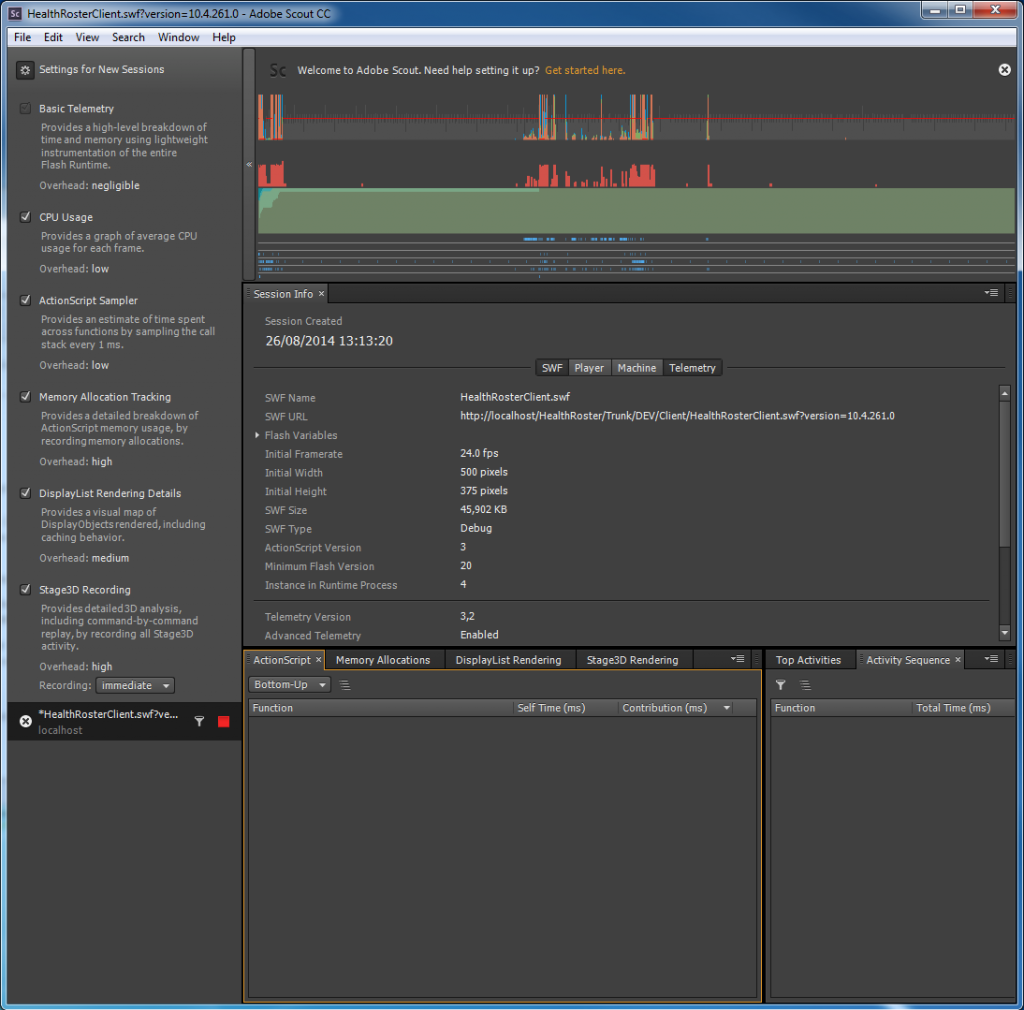Collapse the left sidebar with the double-arrow
1024x1010 pixels.
[x=249, y=164]
